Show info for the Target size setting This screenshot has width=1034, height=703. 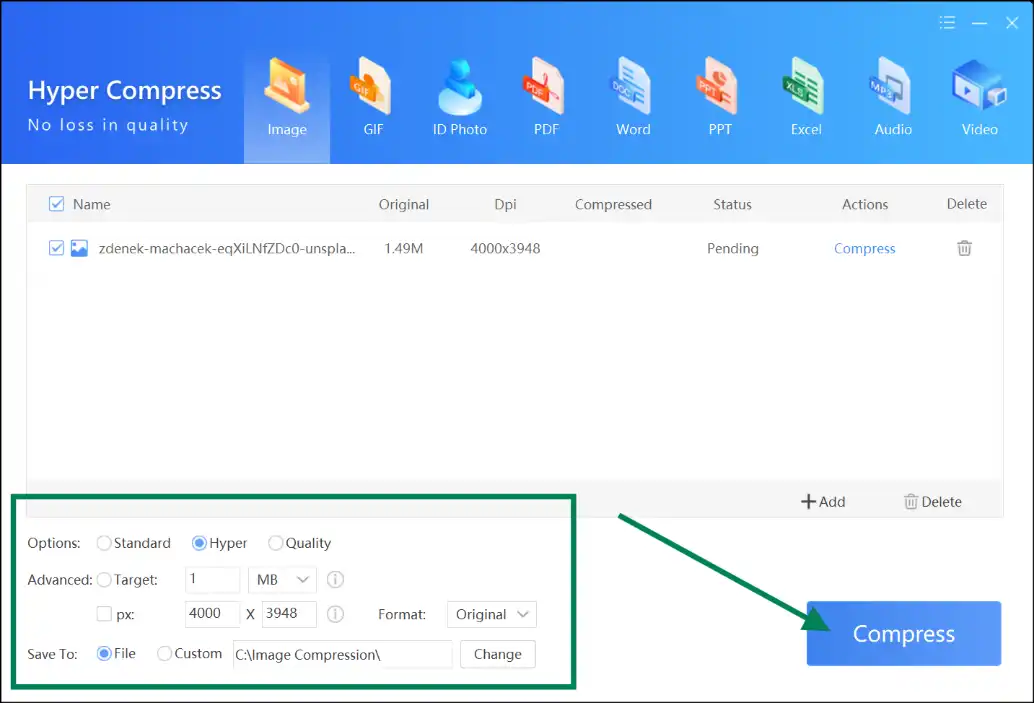pyautogui.click(x=335, y=580)
